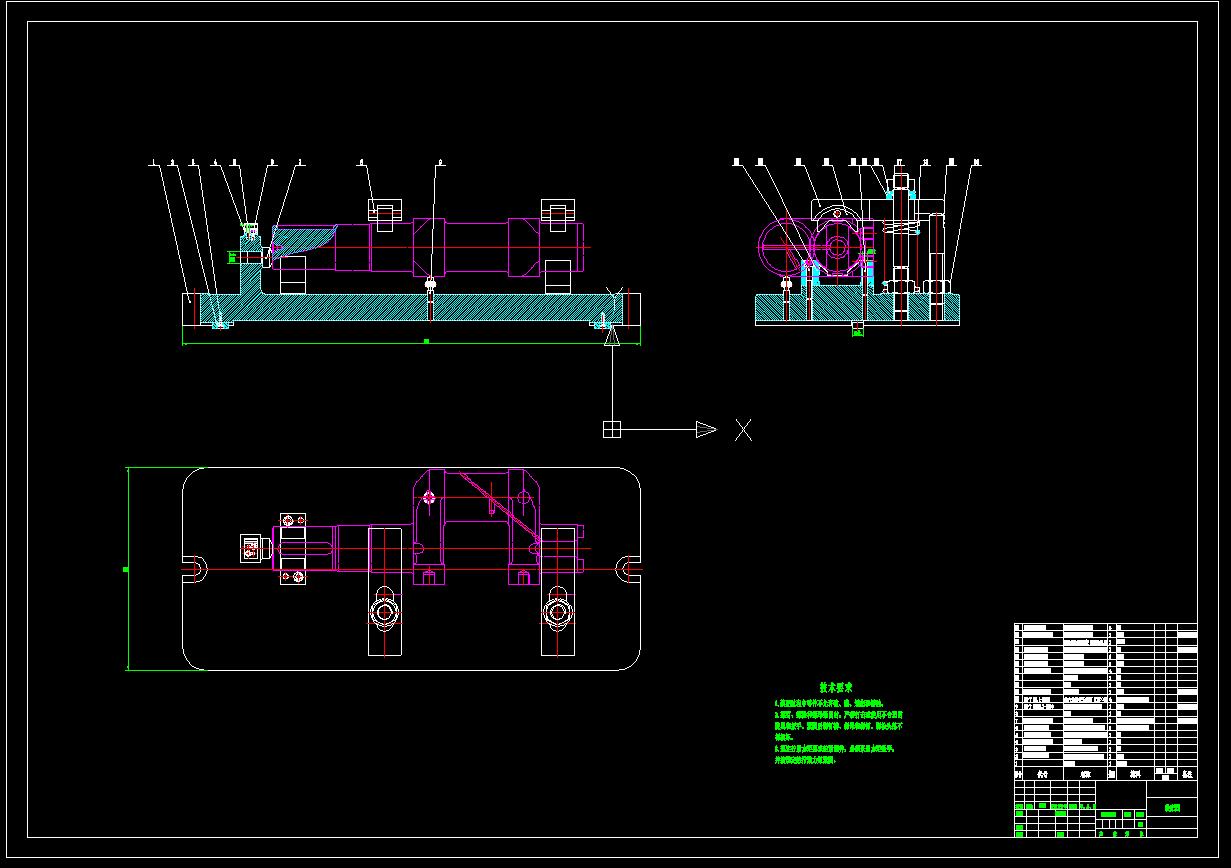Select the right U-slot of plan-view base plate
The height and width of the screenshot is (868, 1231).
click(x=628, y=568)
